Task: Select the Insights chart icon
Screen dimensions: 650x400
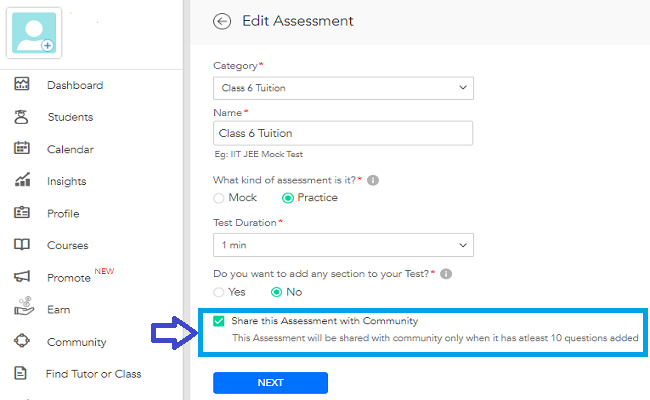Action: click(x=22, y=180)
